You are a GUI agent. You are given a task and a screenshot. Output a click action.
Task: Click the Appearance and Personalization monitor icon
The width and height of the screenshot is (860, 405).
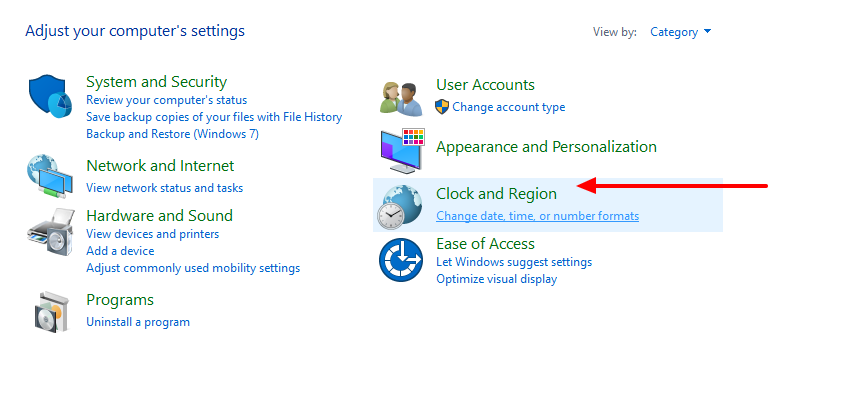click(403, 151)
